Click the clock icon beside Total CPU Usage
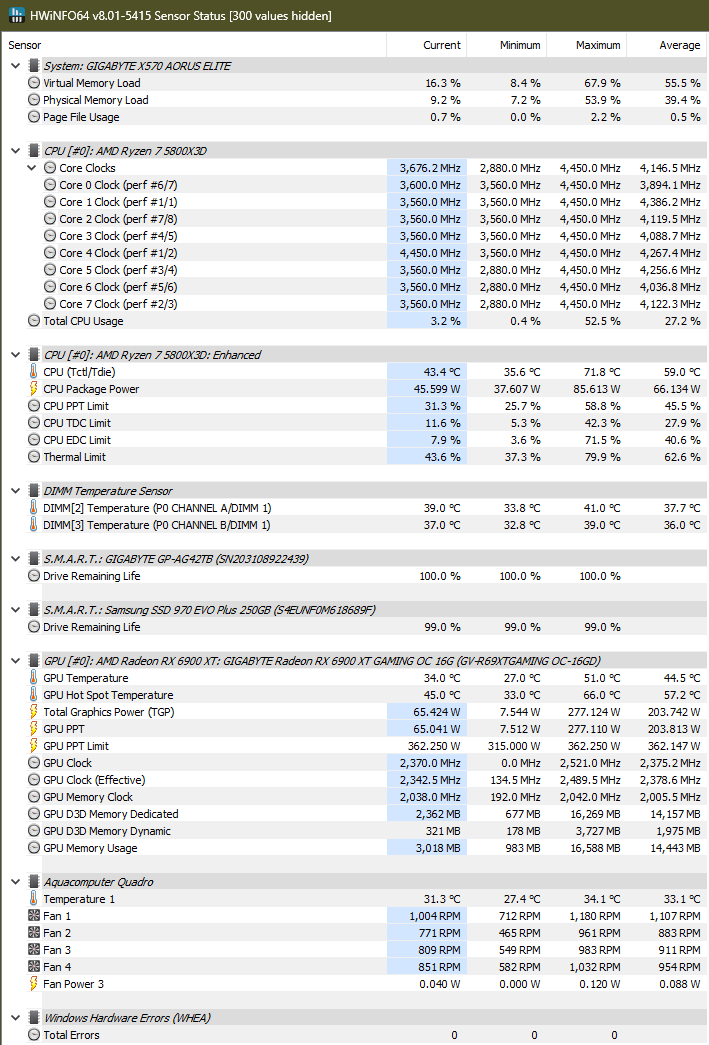Image resolution: width=709 pixels, height=1045 pixels. point(34,321)
